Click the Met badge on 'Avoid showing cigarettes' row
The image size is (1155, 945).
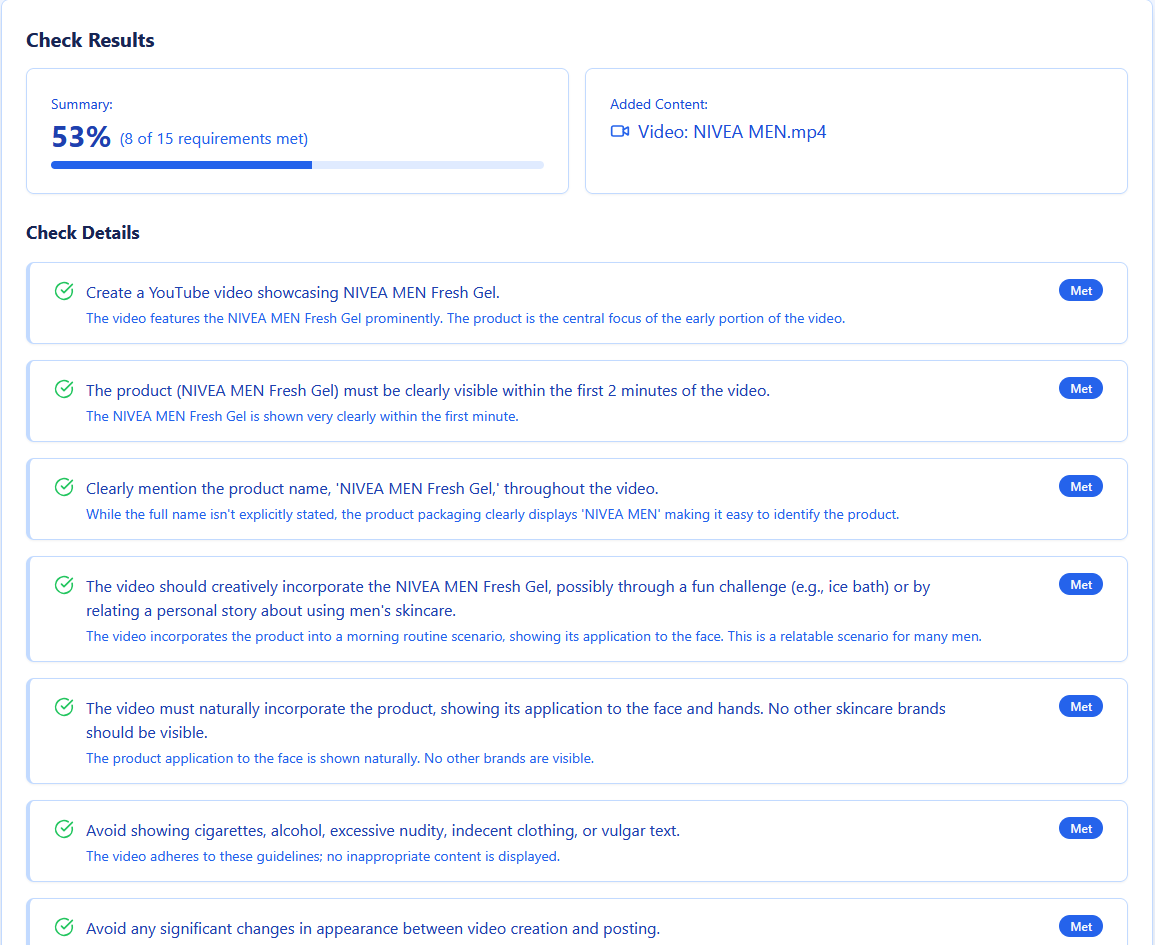pyautogui.click(x=1081, y=829)
